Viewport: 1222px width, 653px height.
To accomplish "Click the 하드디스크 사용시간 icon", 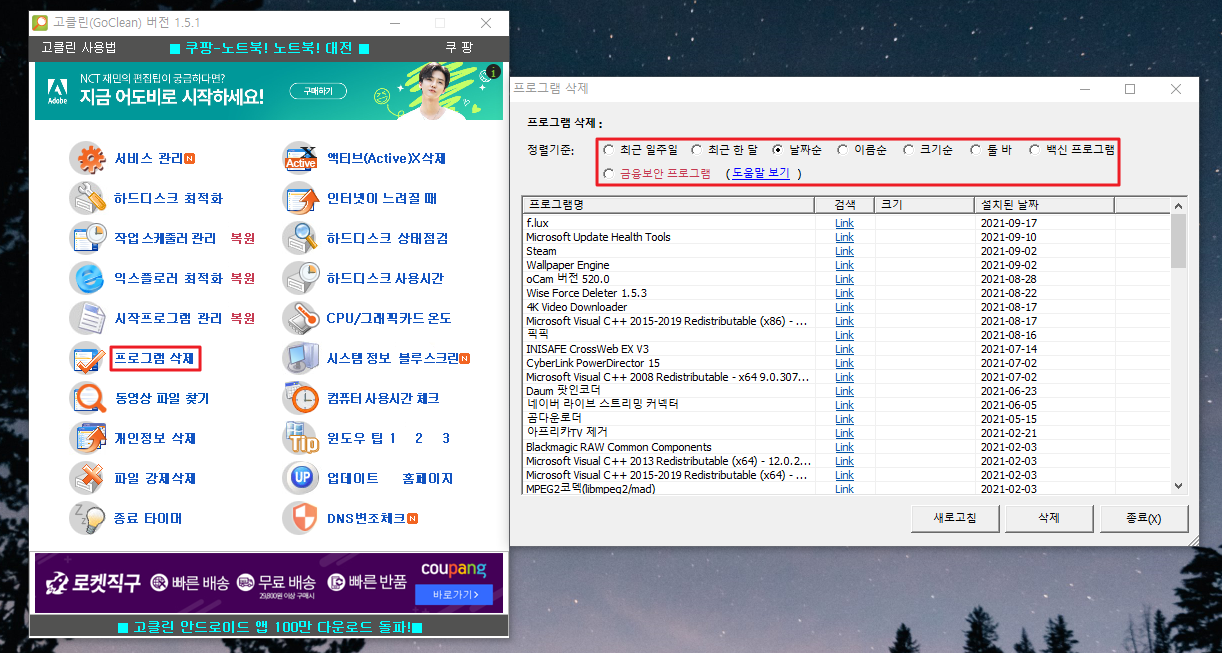I will coord(301,278).
